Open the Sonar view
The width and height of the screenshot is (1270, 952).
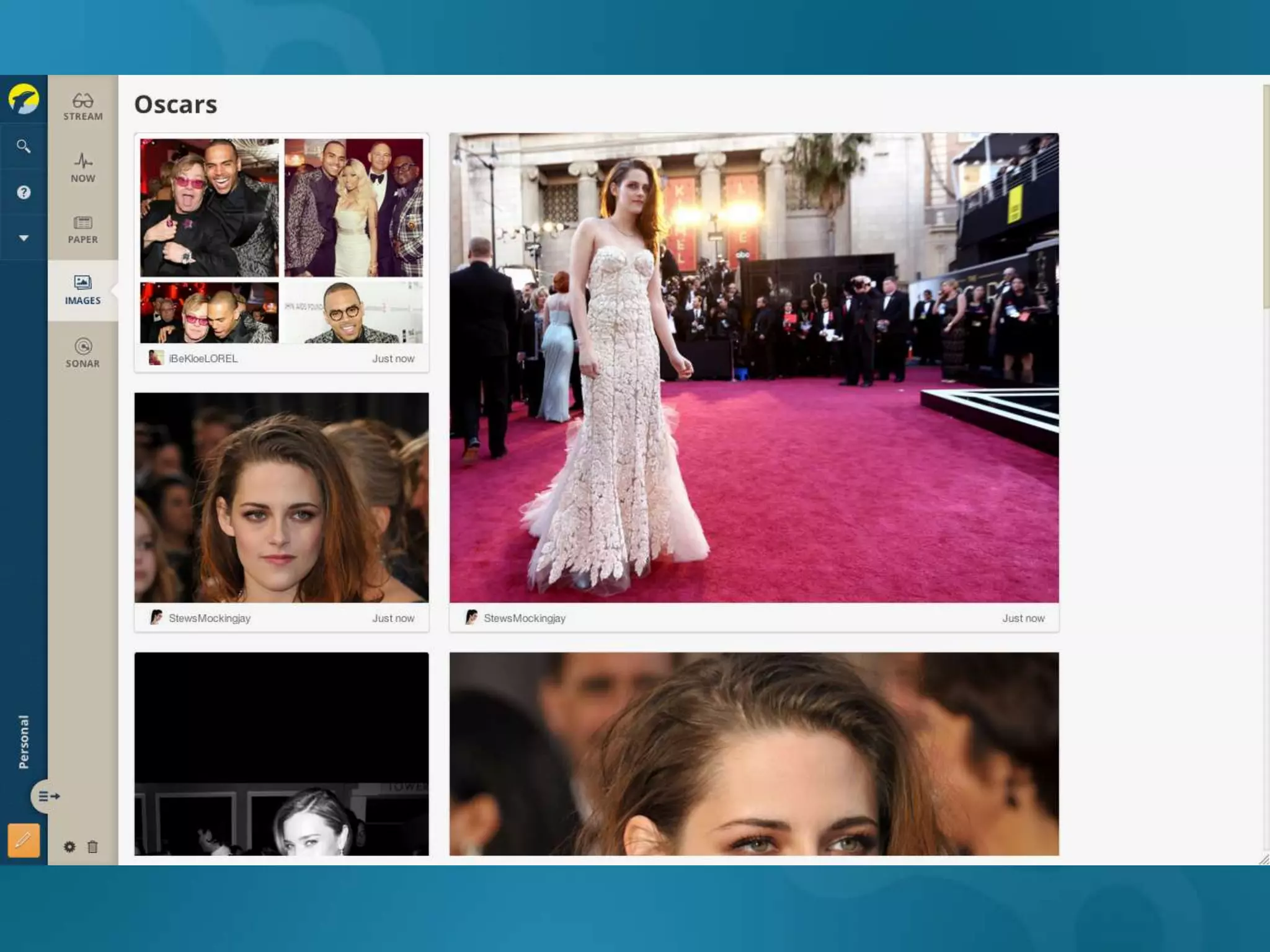(x=82, y=353)
